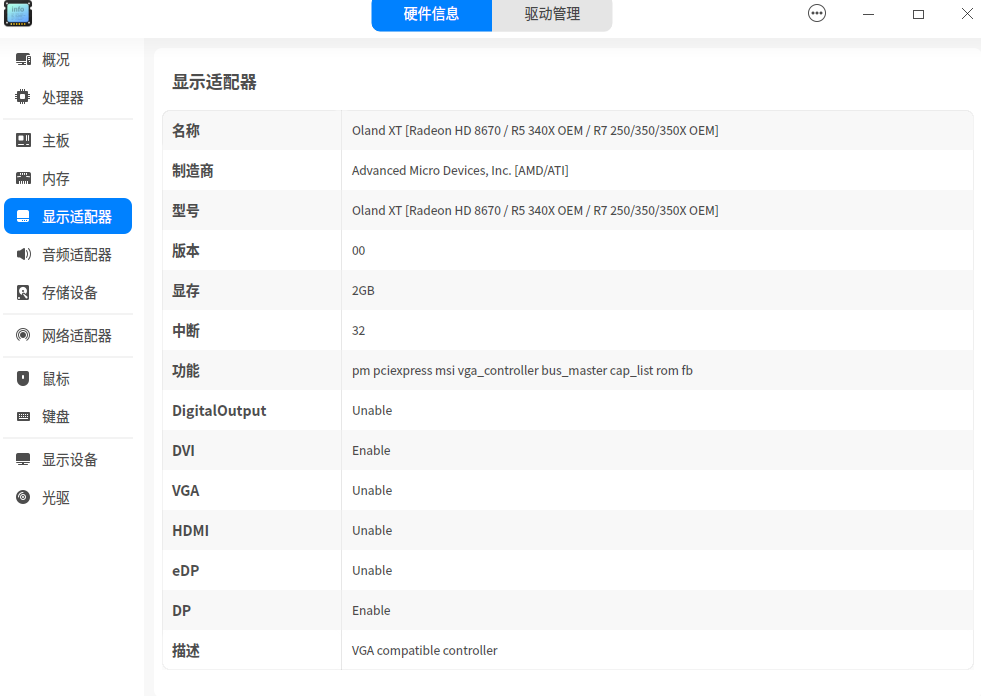
Task: Open the more options ellipsis menu
Action: (816, 13)
